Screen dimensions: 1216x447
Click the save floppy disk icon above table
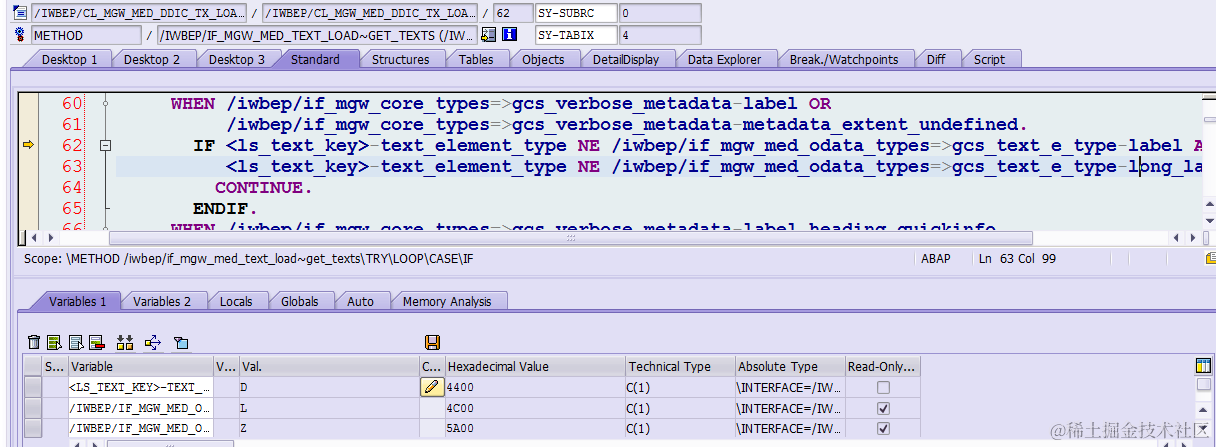(x=433, y=343)
